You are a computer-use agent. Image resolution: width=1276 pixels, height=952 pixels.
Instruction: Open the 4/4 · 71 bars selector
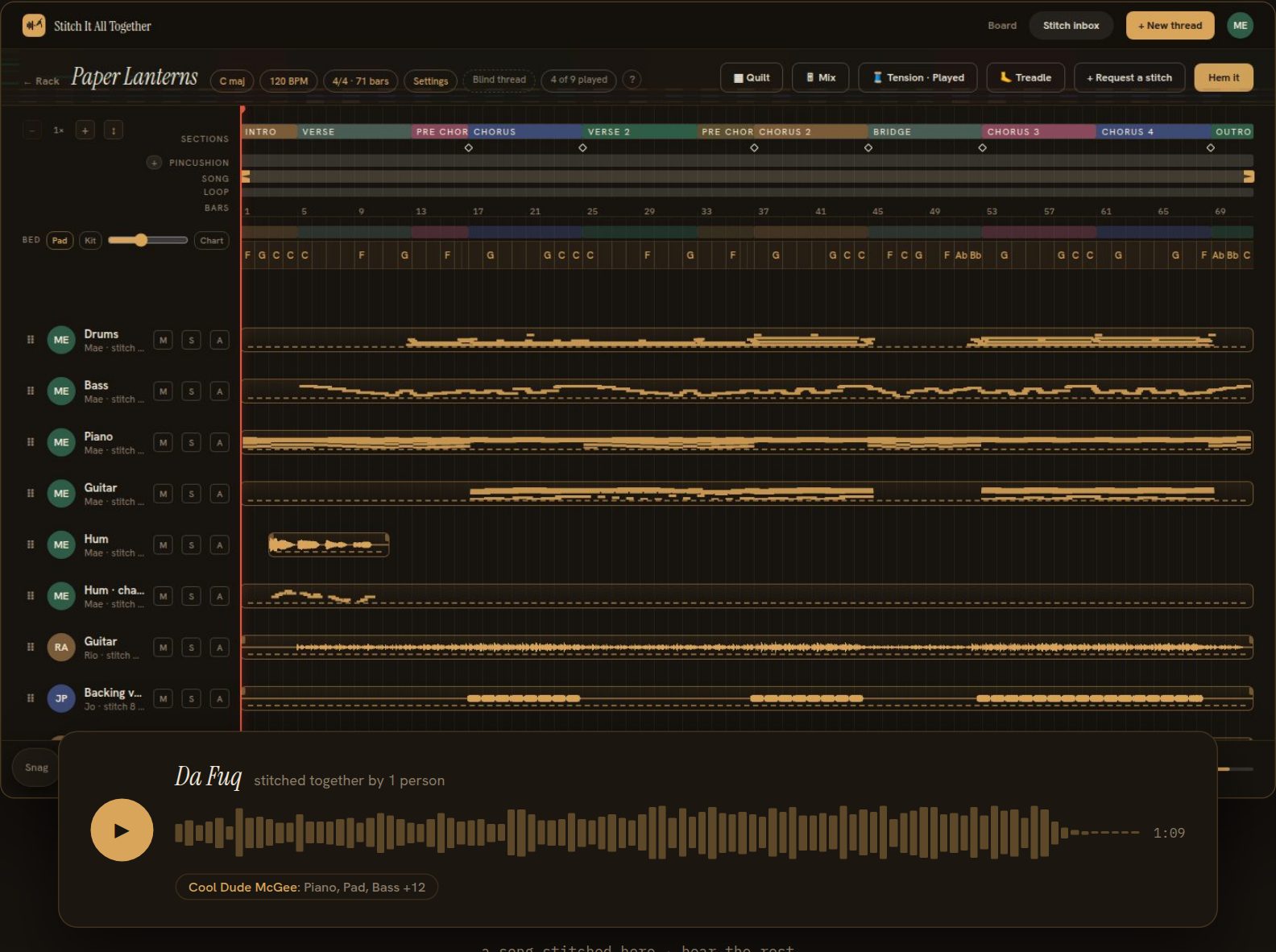click(360, 81)
